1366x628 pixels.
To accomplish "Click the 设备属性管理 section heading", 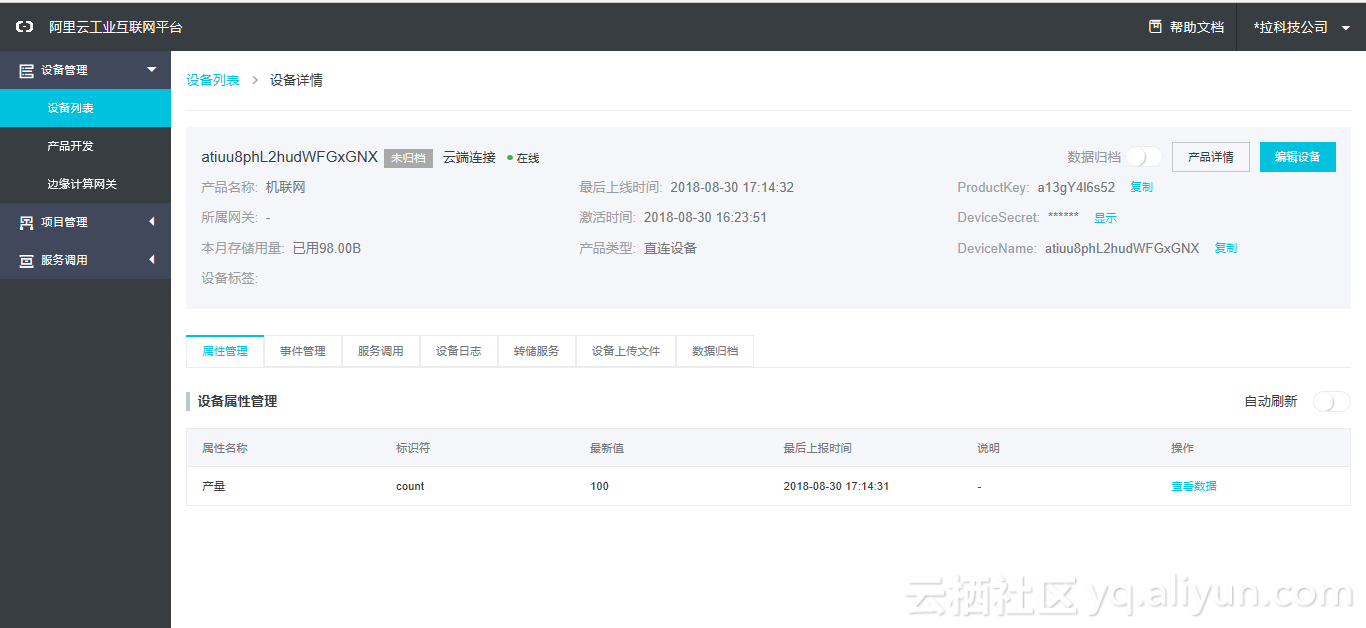I will coord(237,401).
